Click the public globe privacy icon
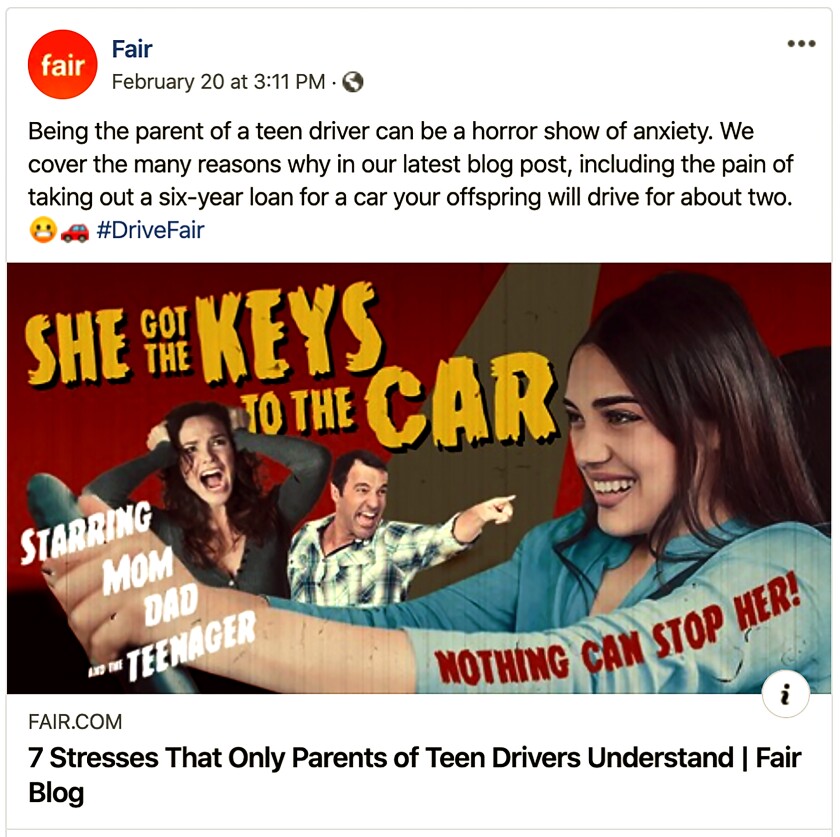The height and width of the screenshot is (837, 840). (352, 82)
